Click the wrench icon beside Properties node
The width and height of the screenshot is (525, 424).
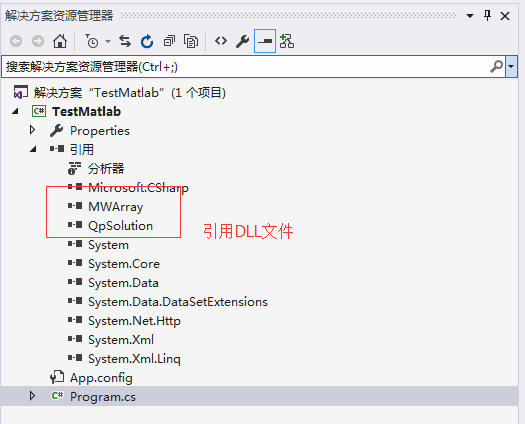57,131
